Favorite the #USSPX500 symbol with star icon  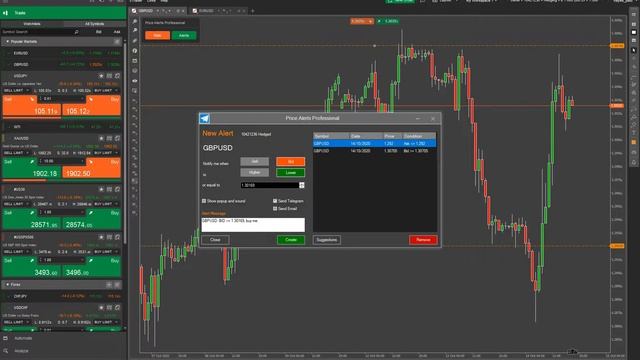[101, 237]
